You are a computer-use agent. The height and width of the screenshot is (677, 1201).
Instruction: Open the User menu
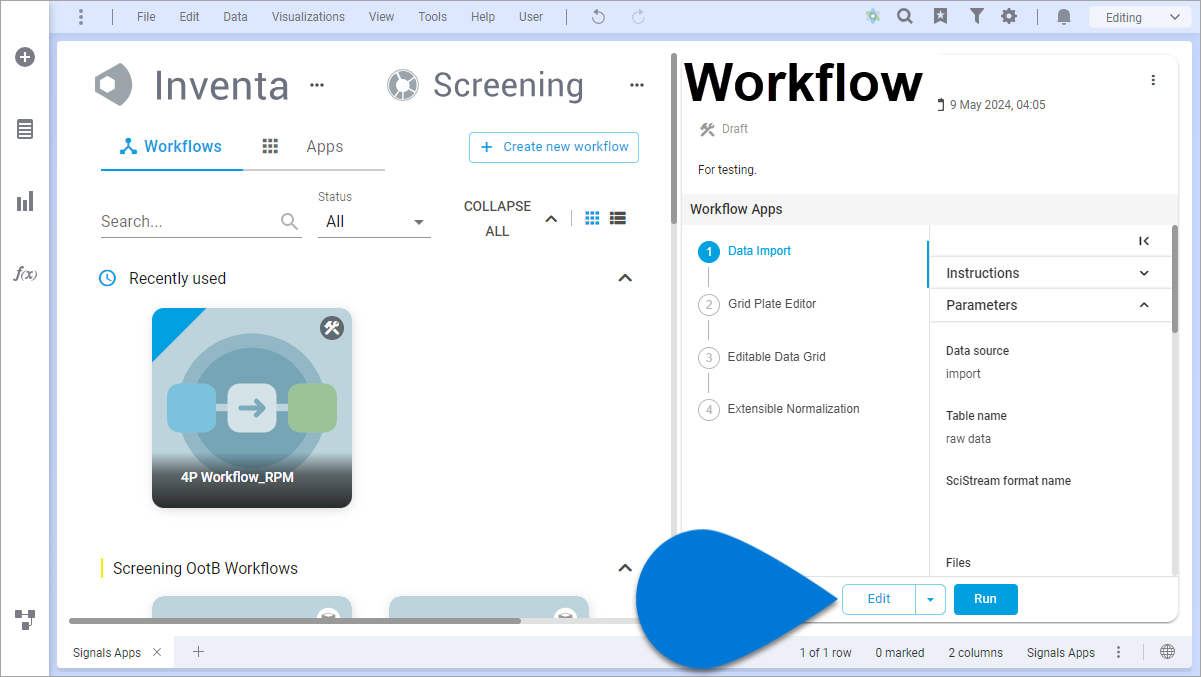531,17
